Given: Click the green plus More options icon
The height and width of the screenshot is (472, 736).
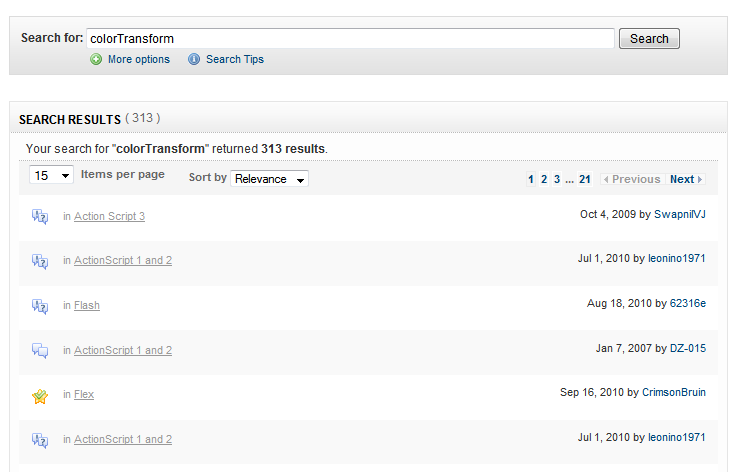Looking at the screenshot, I should 96,60.
